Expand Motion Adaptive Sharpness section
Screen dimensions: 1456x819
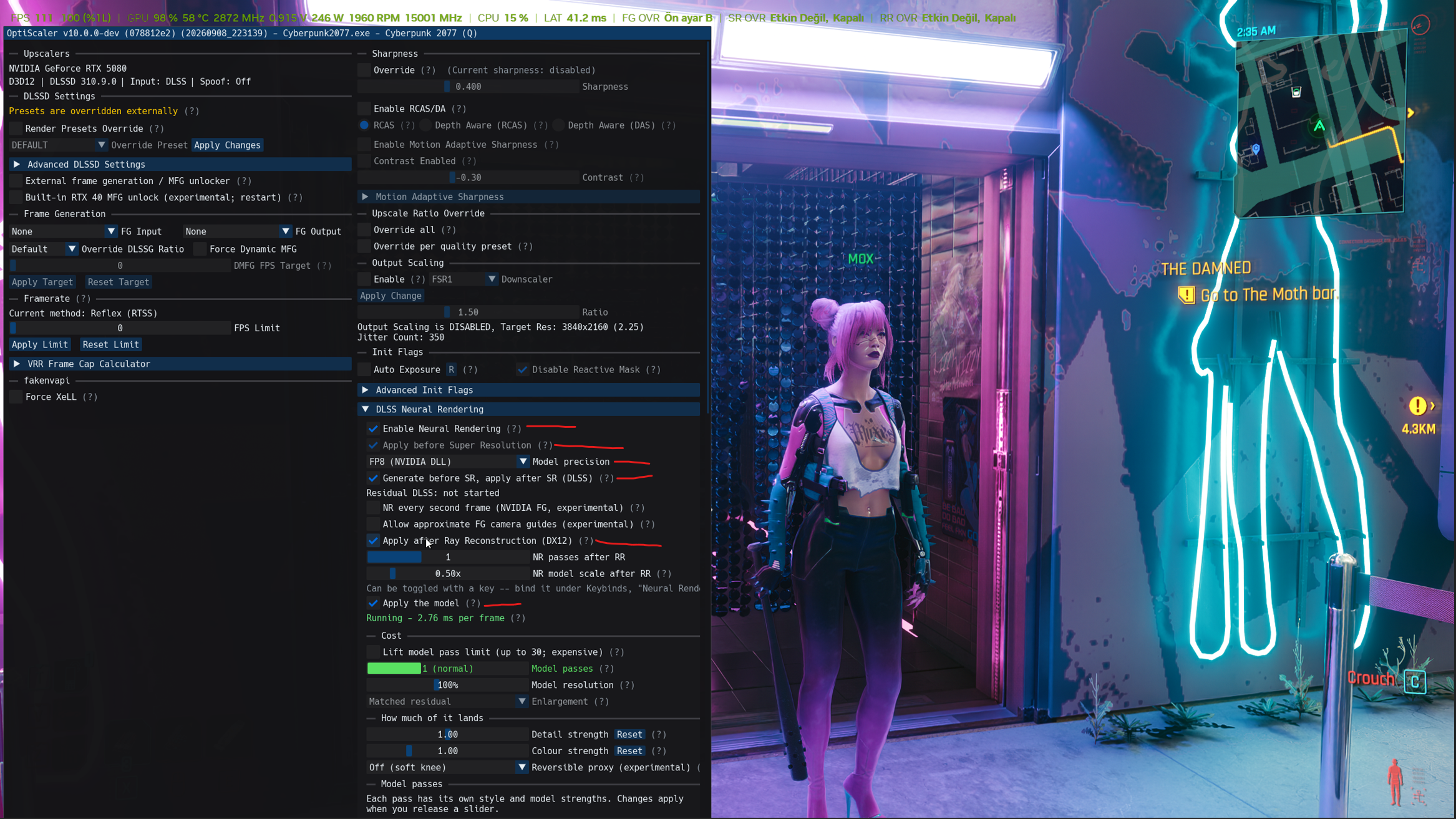[529, 196]
